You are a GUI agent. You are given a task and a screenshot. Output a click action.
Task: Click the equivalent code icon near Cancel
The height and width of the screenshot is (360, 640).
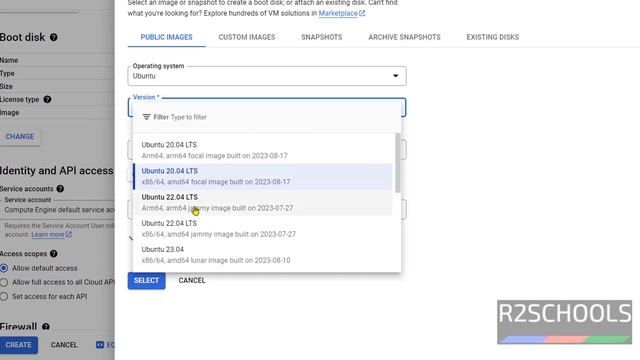click(100, 345)
